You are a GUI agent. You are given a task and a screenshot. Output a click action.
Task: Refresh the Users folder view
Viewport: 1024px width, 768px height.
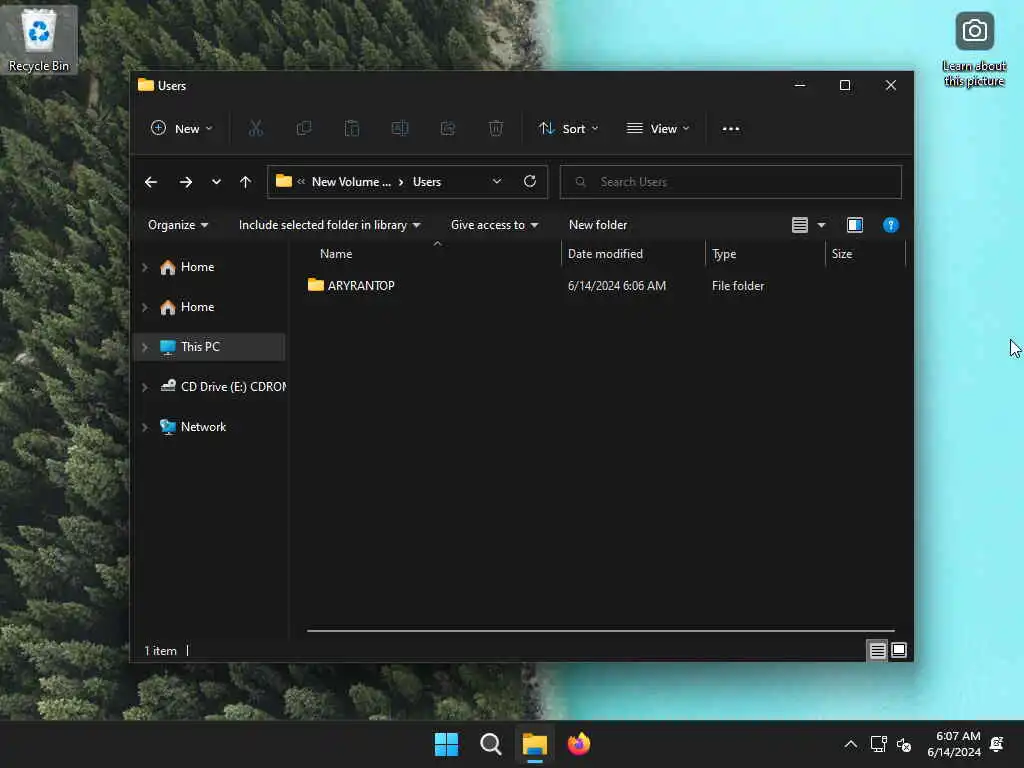[530, 182]
